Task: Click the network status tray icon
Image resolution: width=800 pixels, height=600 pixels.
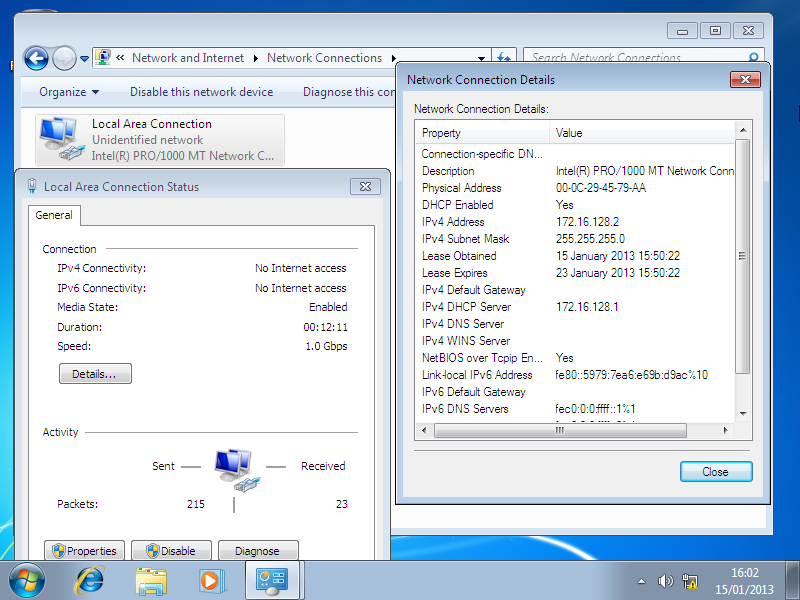Action: (690, 581)
